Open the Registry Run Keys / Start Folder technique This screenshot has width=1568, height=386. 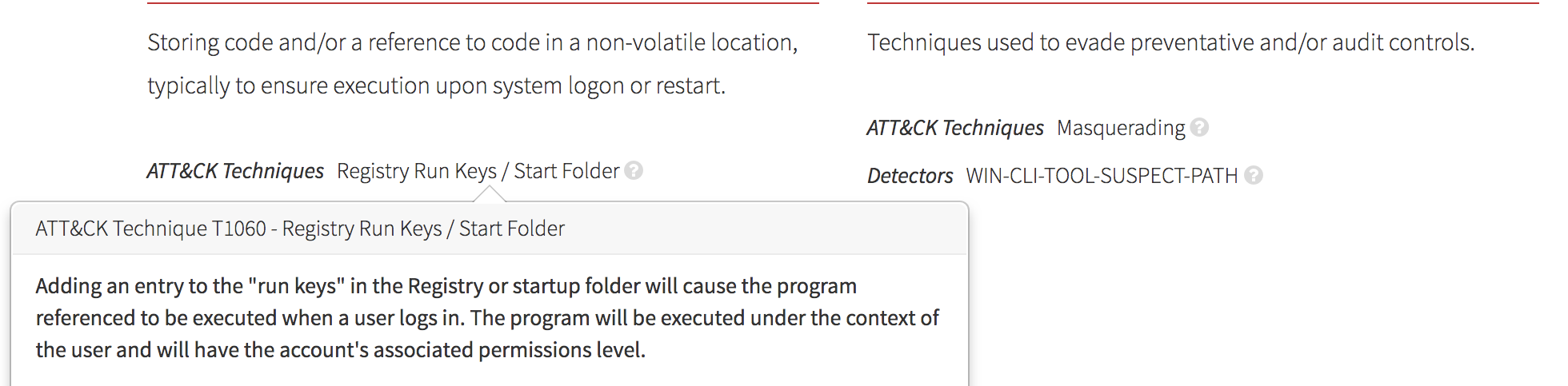478,171
